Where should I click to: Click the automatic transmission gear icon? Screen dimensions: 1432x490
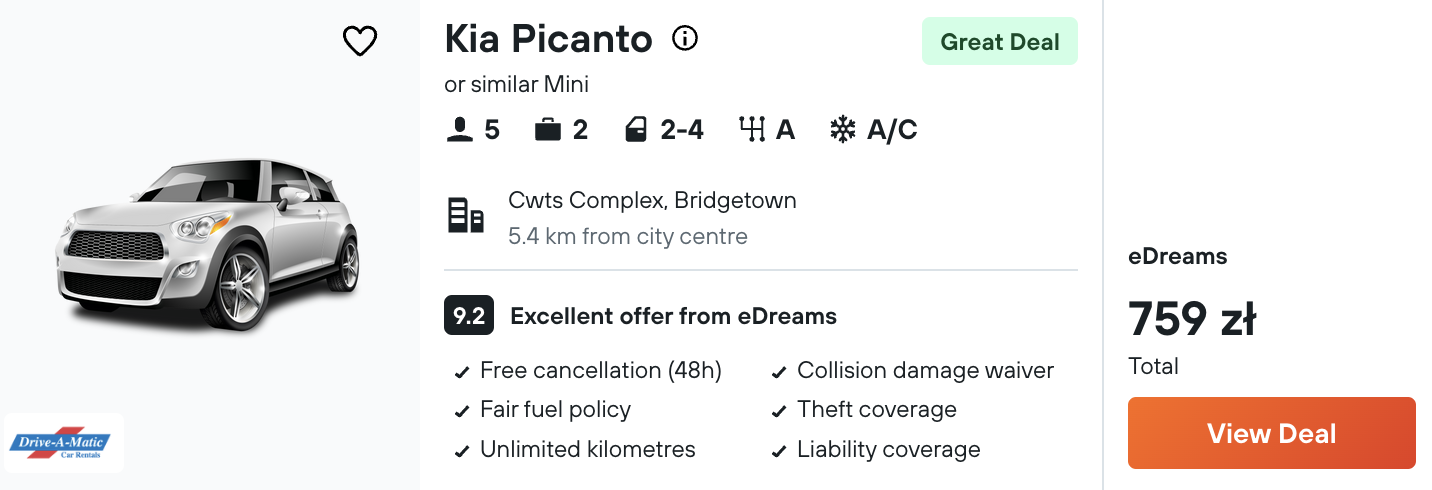click(x=752, y=130)
